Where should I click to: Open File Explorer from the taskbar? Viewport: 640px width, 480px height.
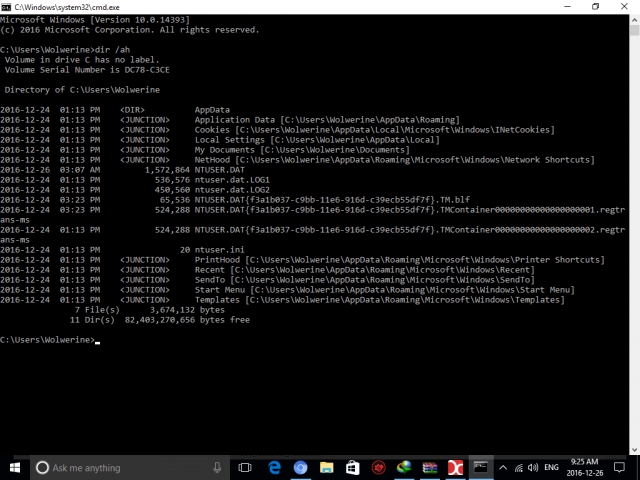click(x=326, y=467)
